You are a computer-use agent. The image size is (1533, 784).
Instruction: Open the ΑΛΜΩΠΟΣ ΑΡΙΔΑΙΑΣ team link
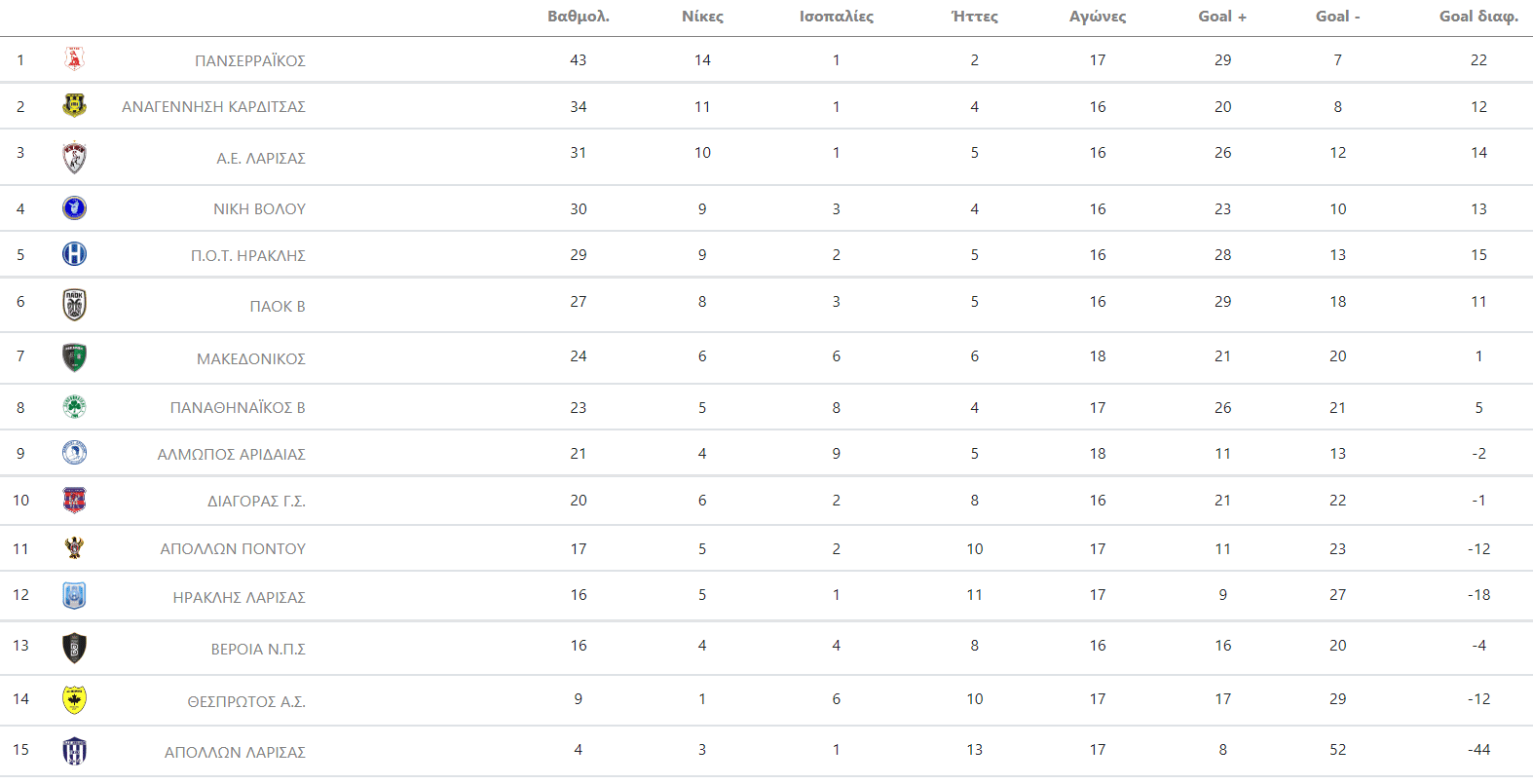(232, 454)
